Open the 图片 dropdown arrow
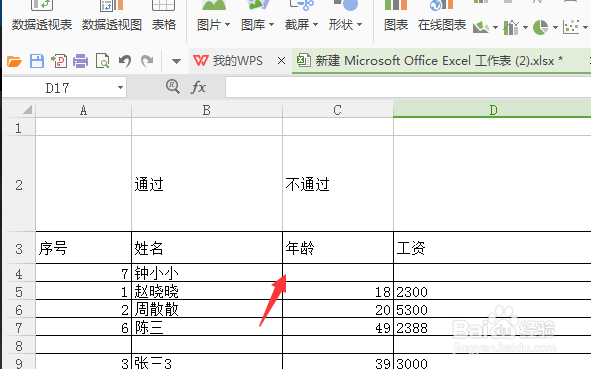The height and width of the screenshot is (369, 591). click(x=227, y=25)
